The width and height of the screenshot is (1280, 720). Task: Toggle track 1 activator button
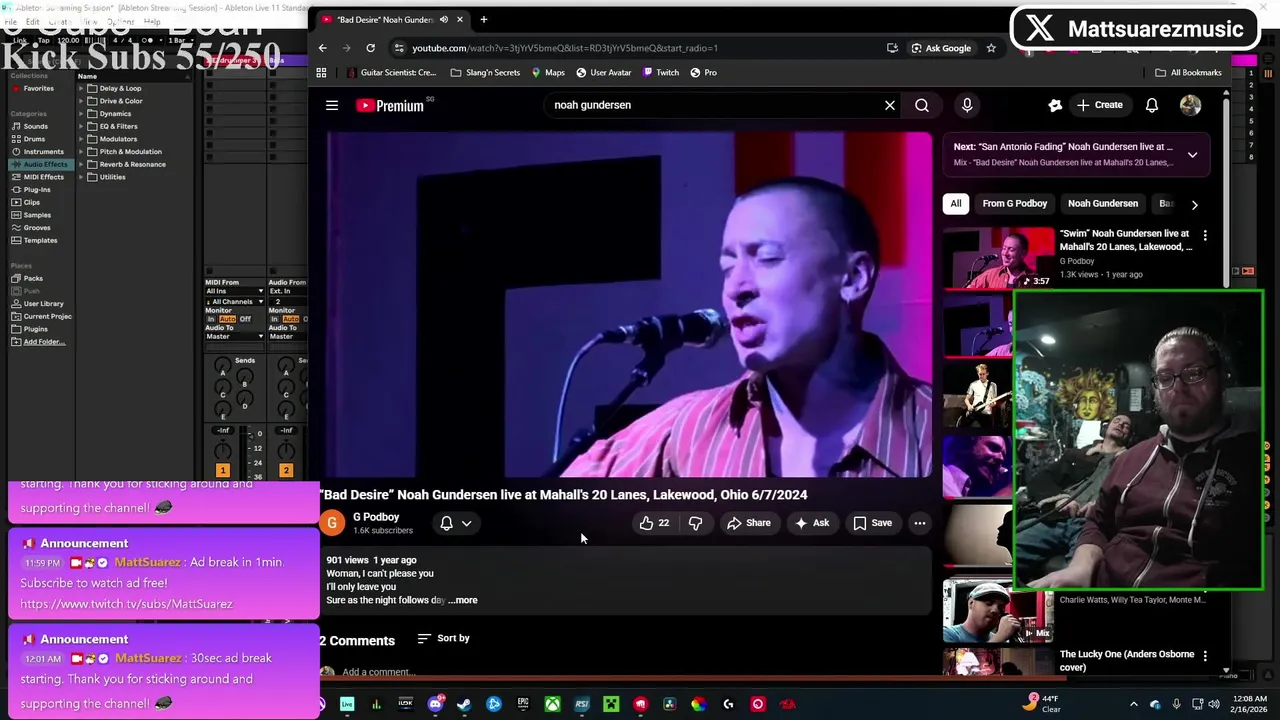[222, 470]
